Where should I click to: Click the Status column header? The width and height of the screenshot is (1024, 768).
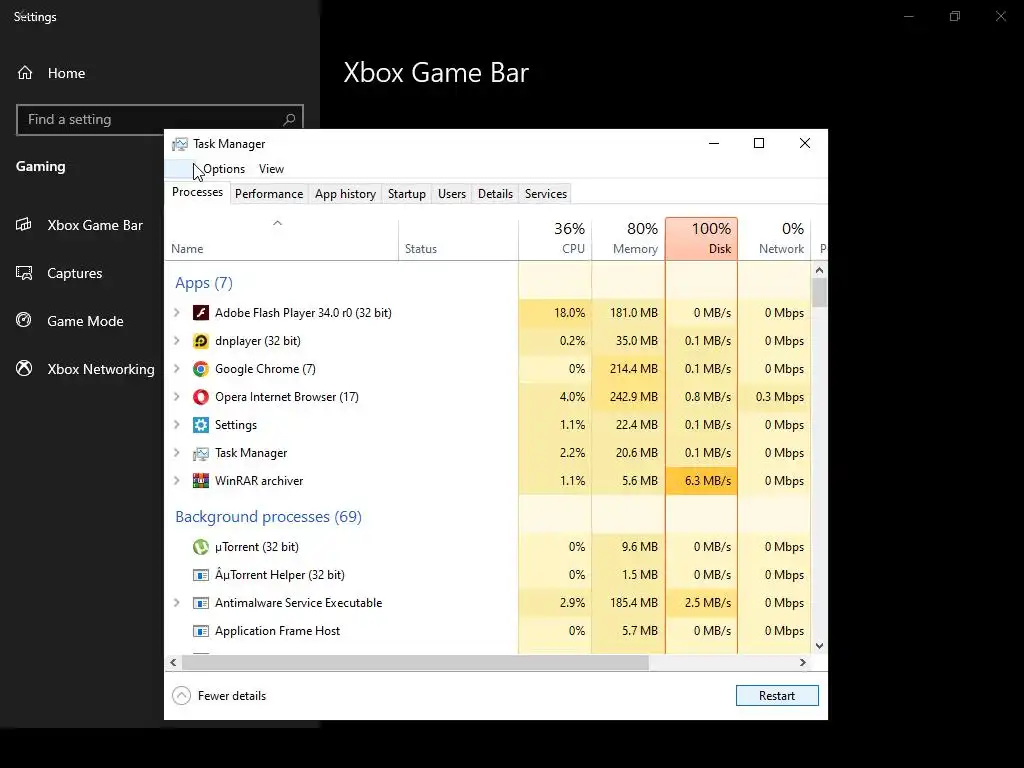tap(458, 239)
